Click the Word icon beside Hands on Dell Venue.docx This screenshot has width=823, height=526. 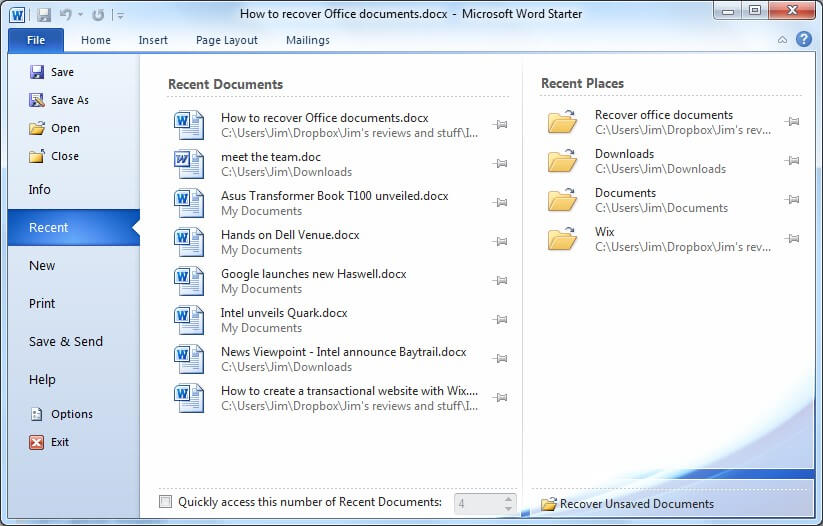pyautogui.click(x=189, y=242)
